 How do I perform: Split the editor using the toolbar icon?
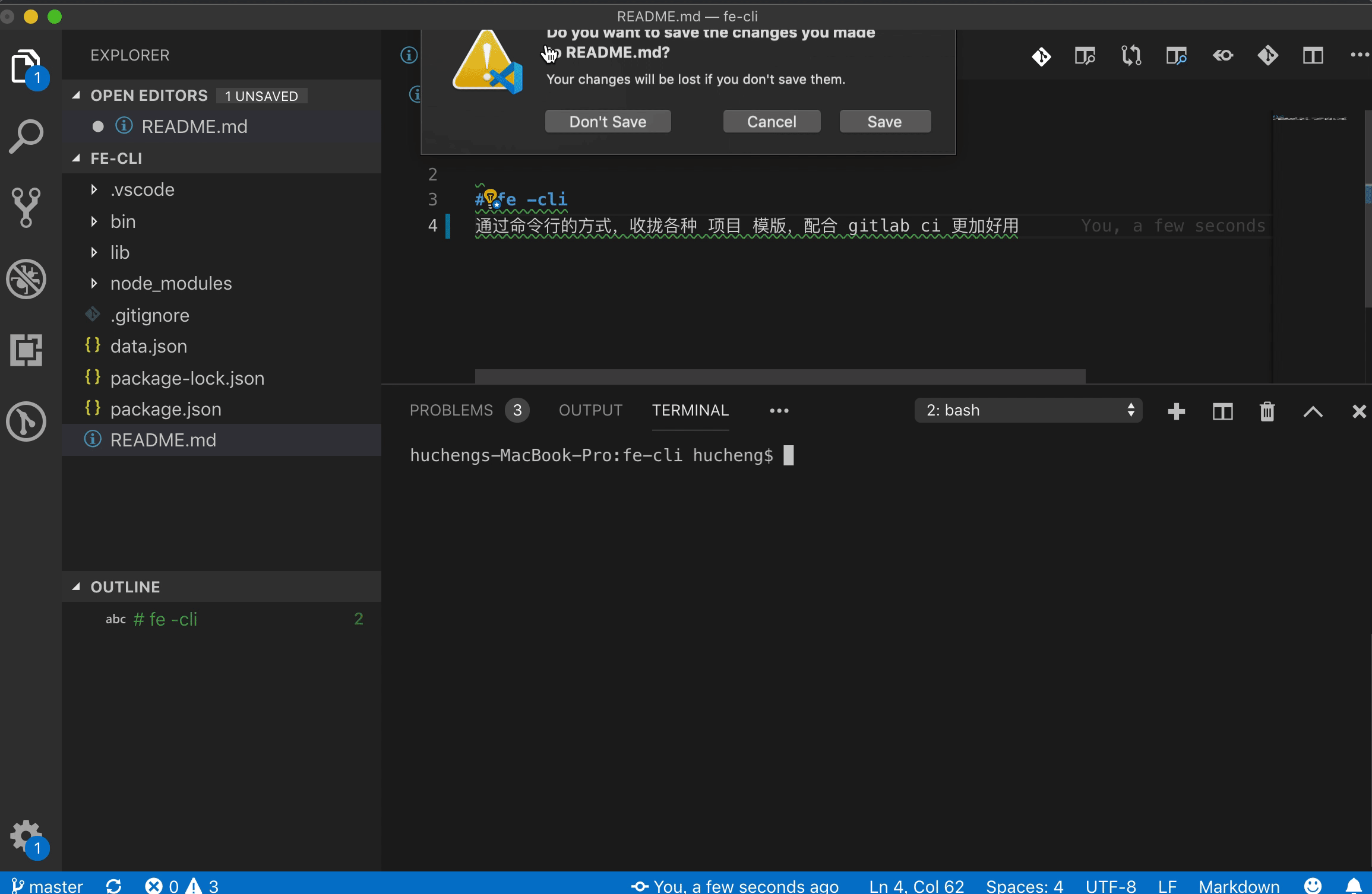[1313, 56]
